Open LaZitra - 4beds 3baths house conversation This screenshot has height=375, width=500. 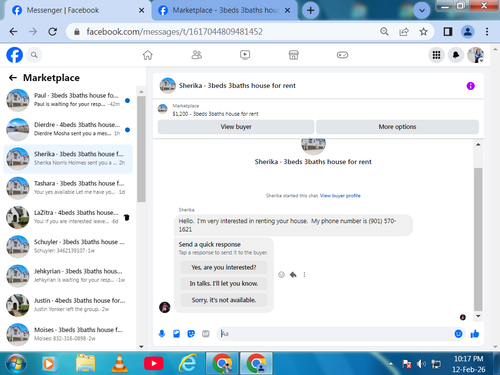click(68, 217)
